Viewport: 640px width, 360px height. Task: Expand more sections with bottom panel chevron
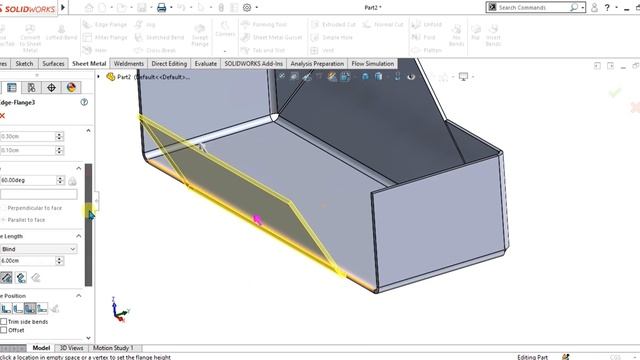tap(89, 338)
